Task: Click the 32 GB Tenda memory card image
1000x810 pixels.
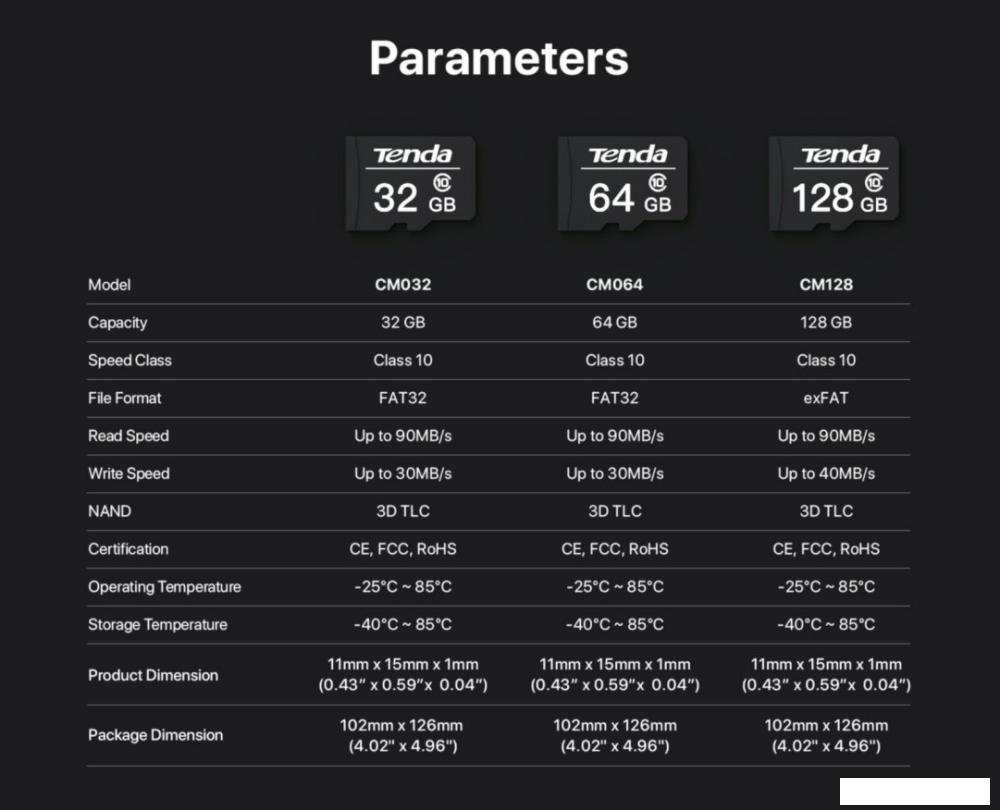Action: (411, 184)
